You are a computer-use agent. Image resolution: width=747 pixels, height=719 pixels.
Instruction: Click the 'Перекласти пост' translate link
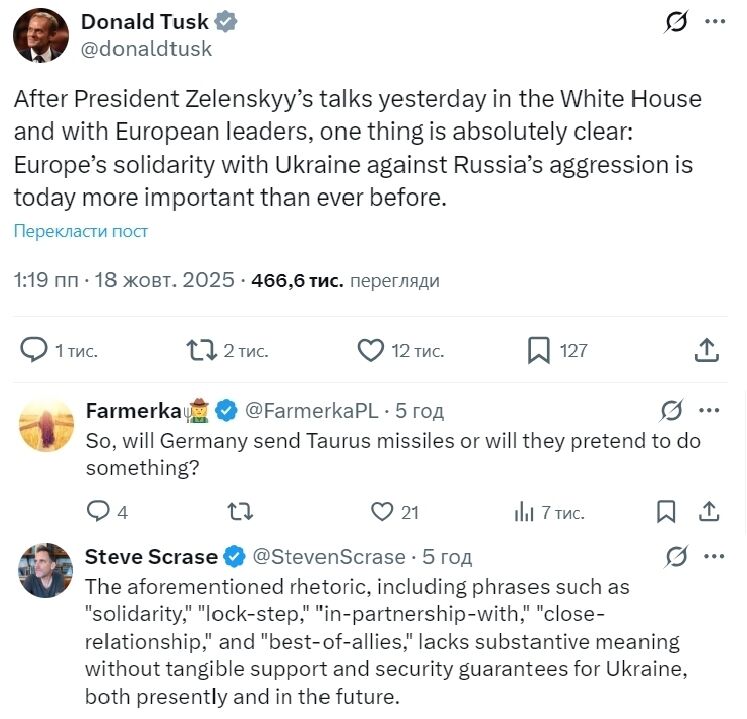(81, 231)
